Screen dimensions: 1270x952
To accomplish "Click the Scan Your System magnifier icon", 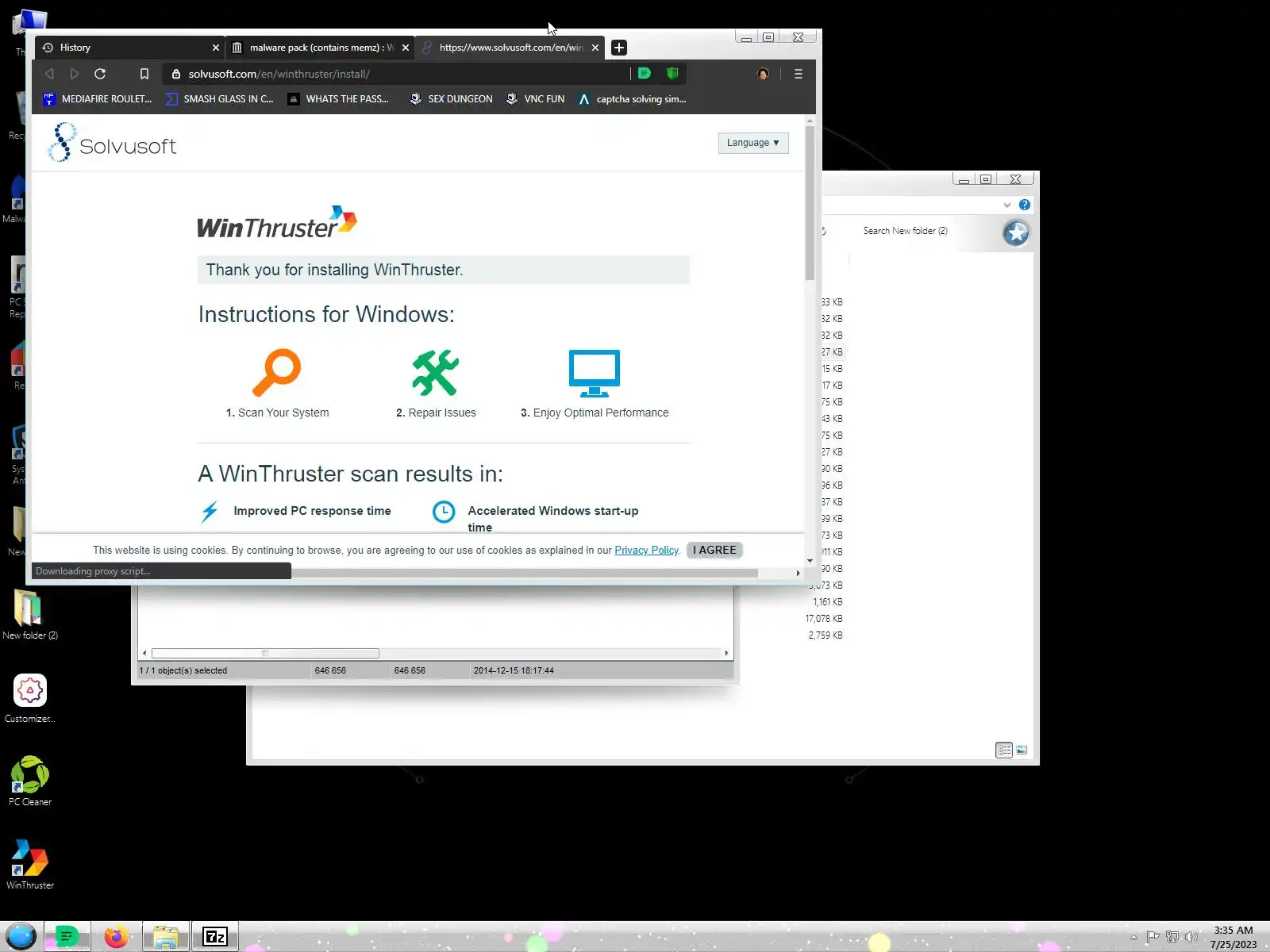I will pyautogui.click(x=277, y=372).
